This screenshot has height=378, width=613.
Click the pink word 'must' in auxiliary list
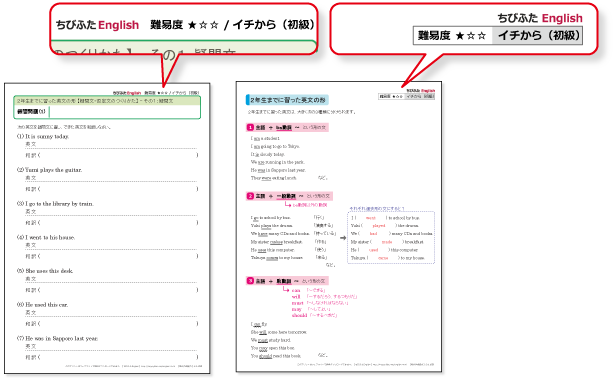[298, 303]
